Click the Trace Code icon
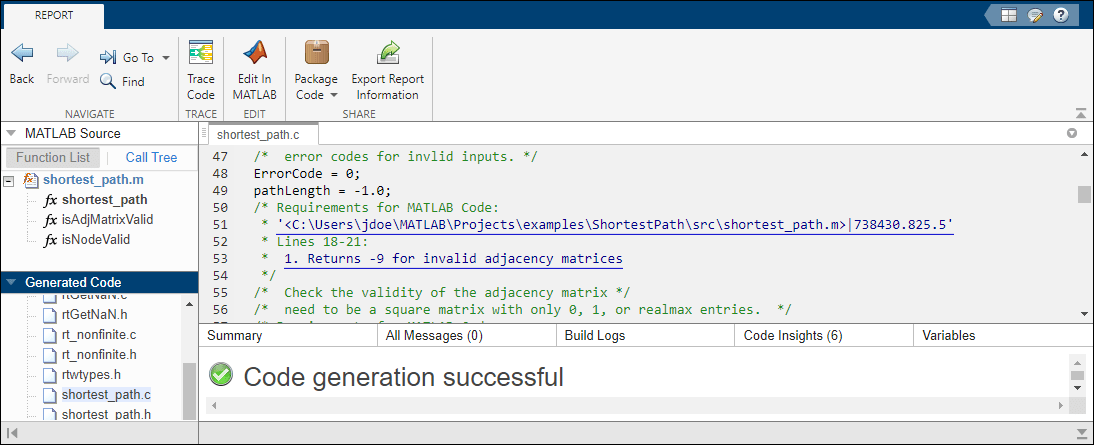Image resolution: width=1094 pixels, height=445 pixels. [201, 54]
